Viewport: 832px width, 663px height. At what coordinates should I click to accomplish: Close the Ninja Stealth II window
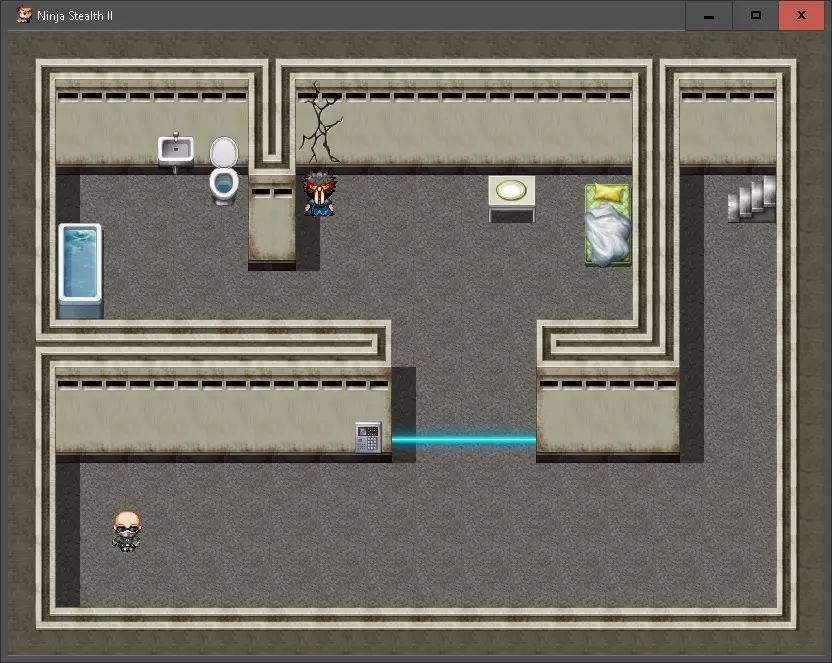[801, 15]
